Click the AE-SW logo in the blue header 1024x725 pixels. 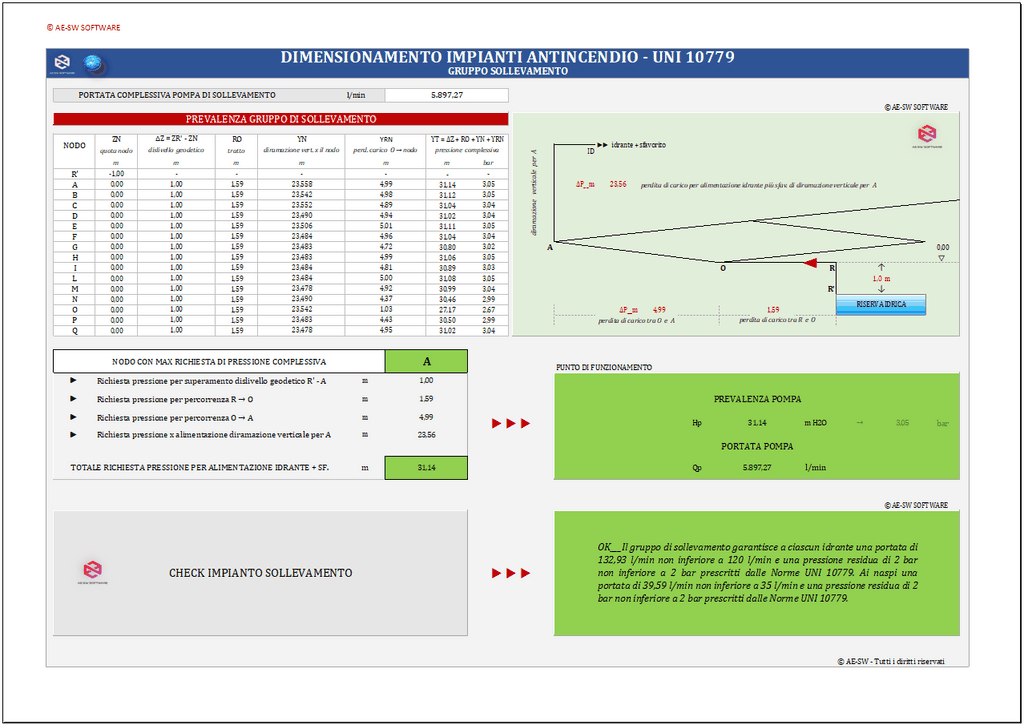[64, 64]
